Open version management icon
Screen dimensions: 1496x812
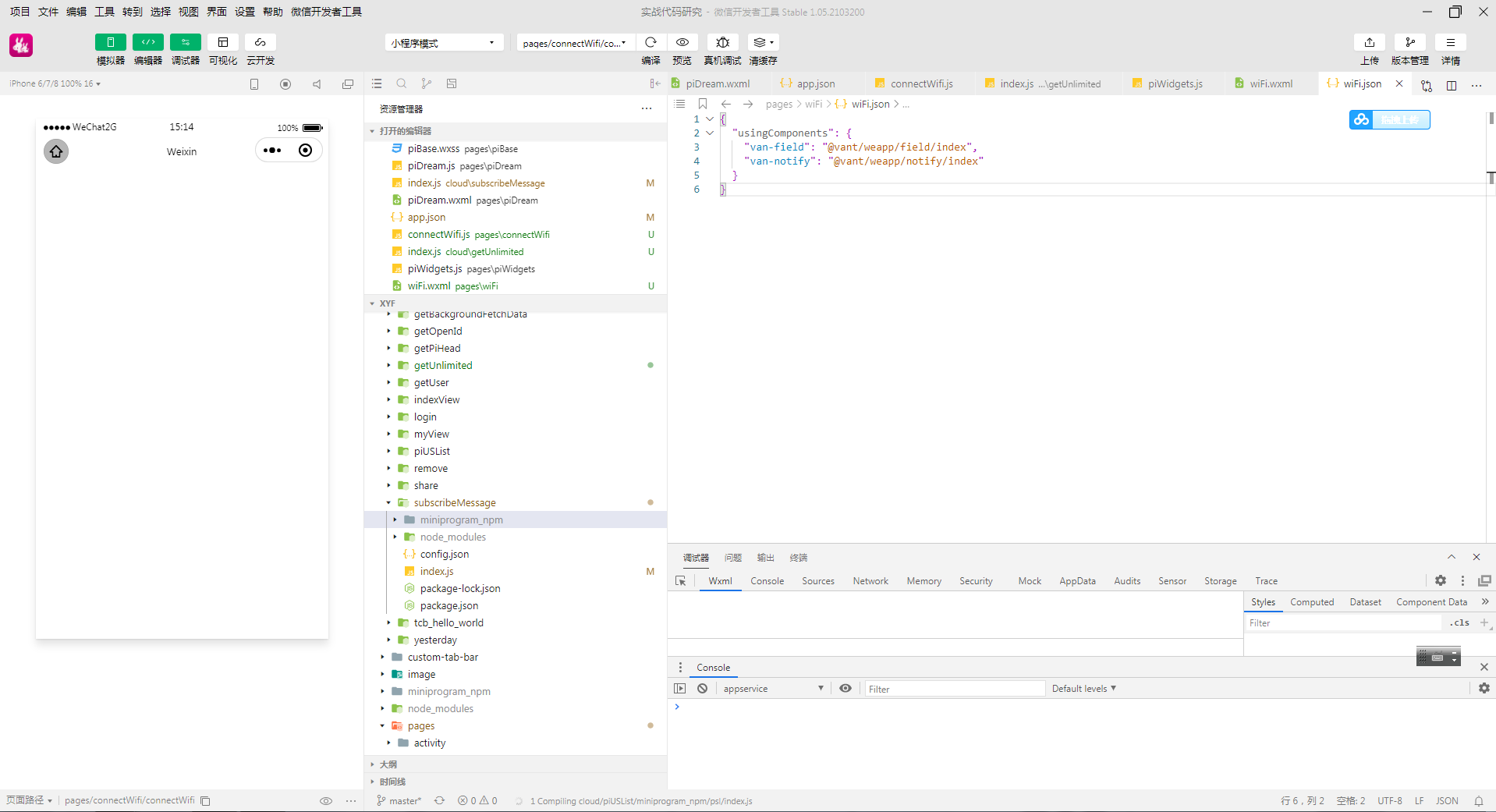pos(1410,42)
